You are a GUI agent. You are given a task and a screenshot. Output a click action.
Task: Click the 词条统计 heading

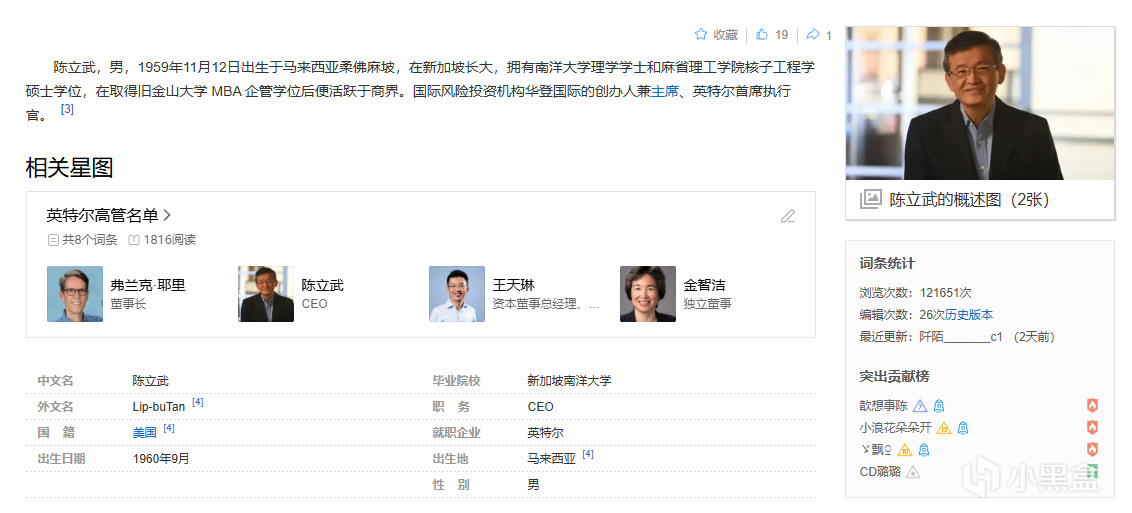(887, 263)
